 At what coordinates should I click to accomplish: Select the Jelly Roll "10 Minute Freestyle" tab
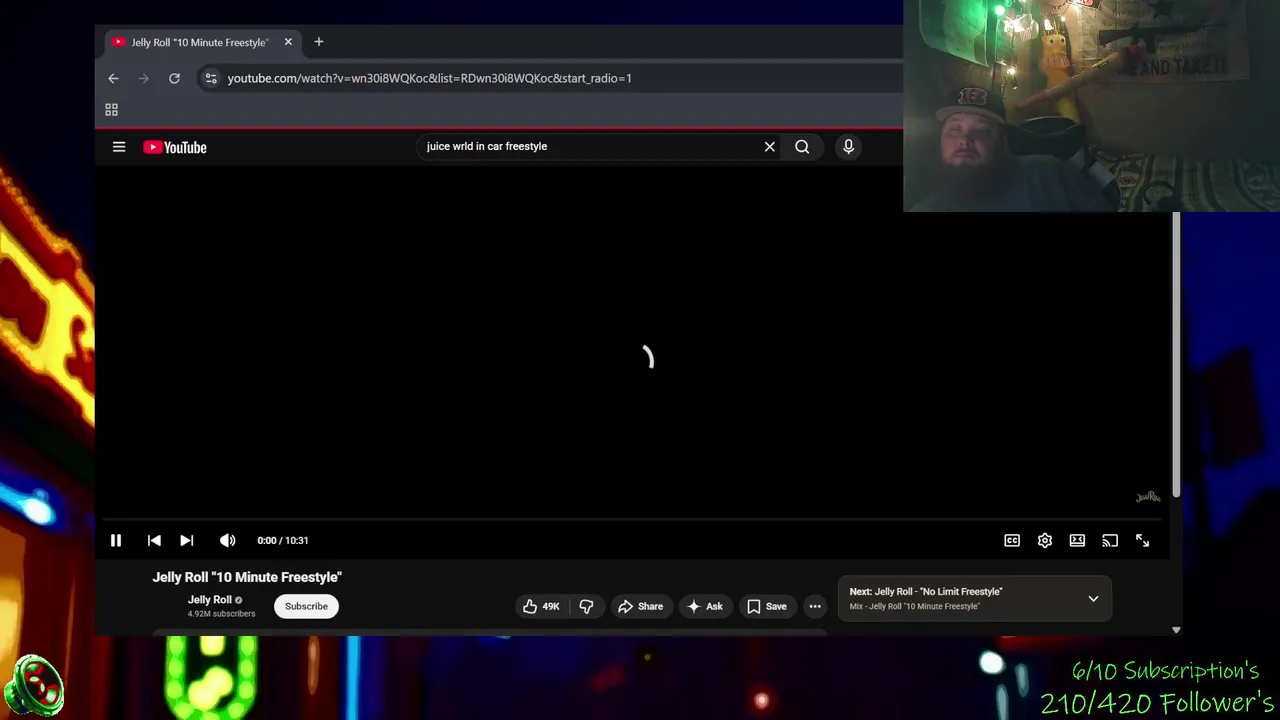click(x=199, y=42)
